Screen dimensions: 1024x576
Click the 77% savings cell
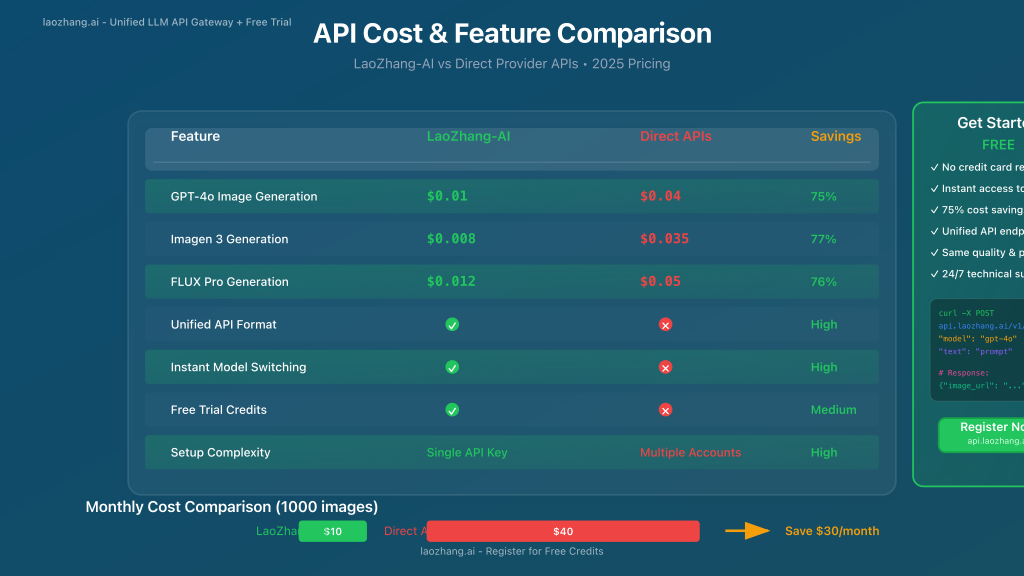(x=824, y=239)
